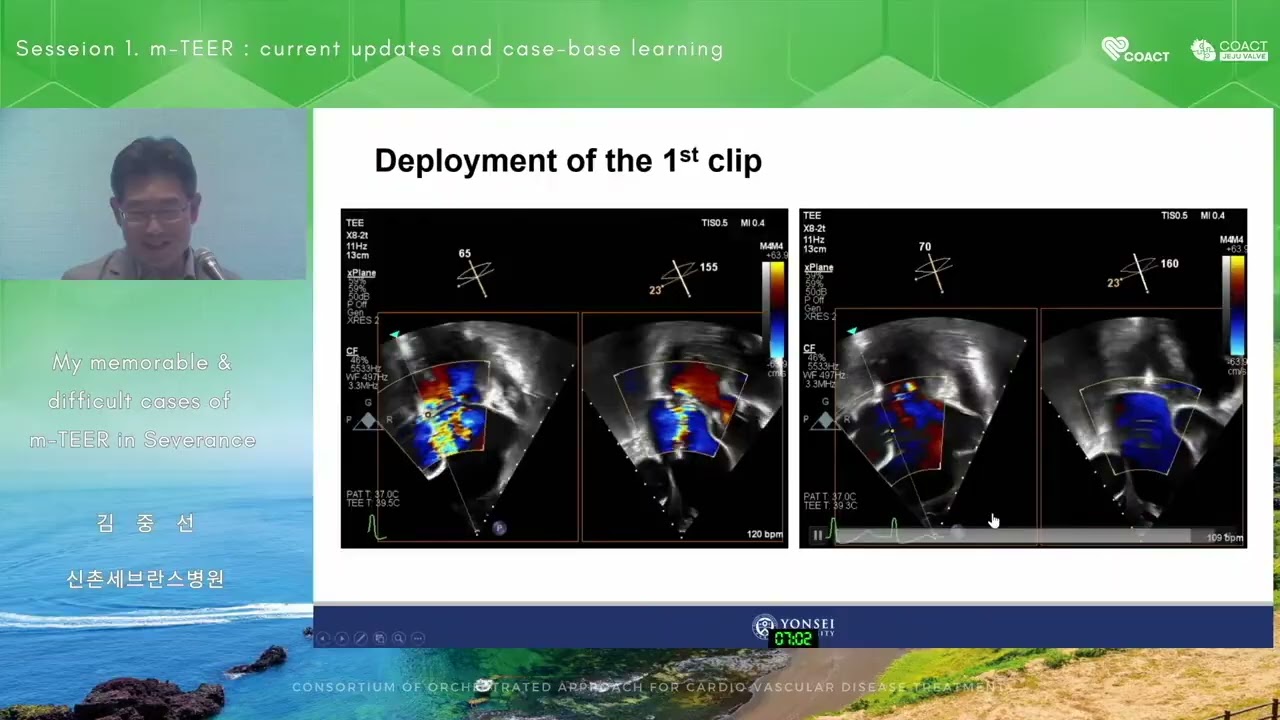
Task: Click the round 'P' marker on left echo clip
Action: (499, 528)
